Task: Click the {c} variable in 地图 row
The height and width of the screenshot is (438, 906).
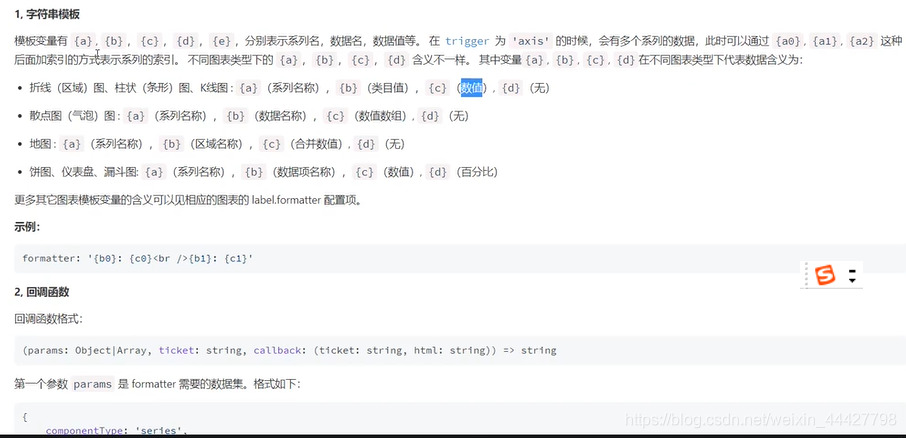Action: (x=272, y=144)
